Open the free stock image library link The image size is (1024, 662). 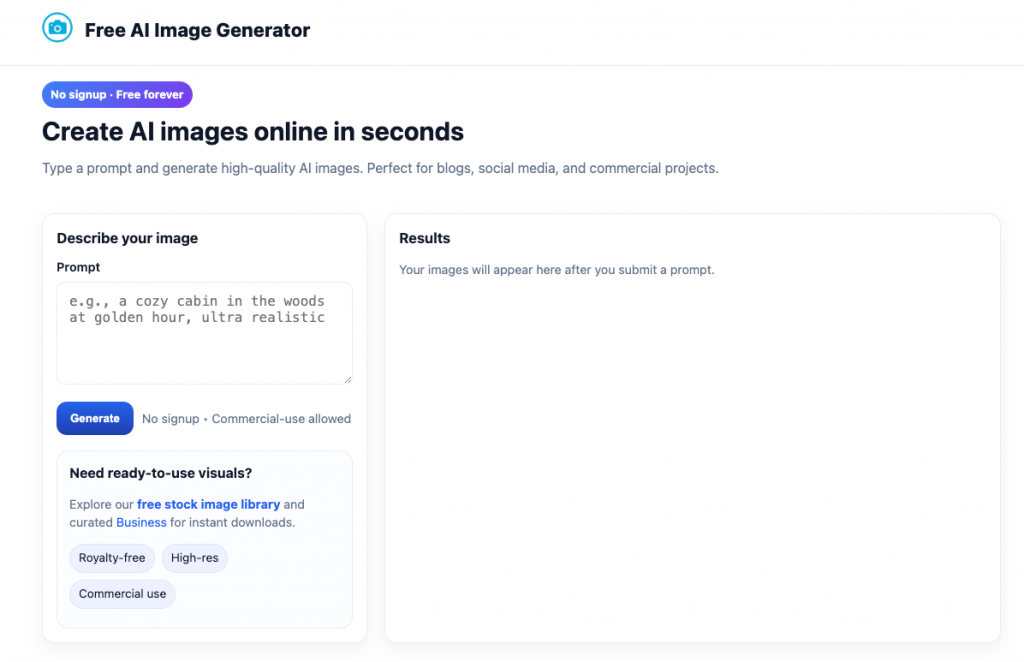coord(208,505)
